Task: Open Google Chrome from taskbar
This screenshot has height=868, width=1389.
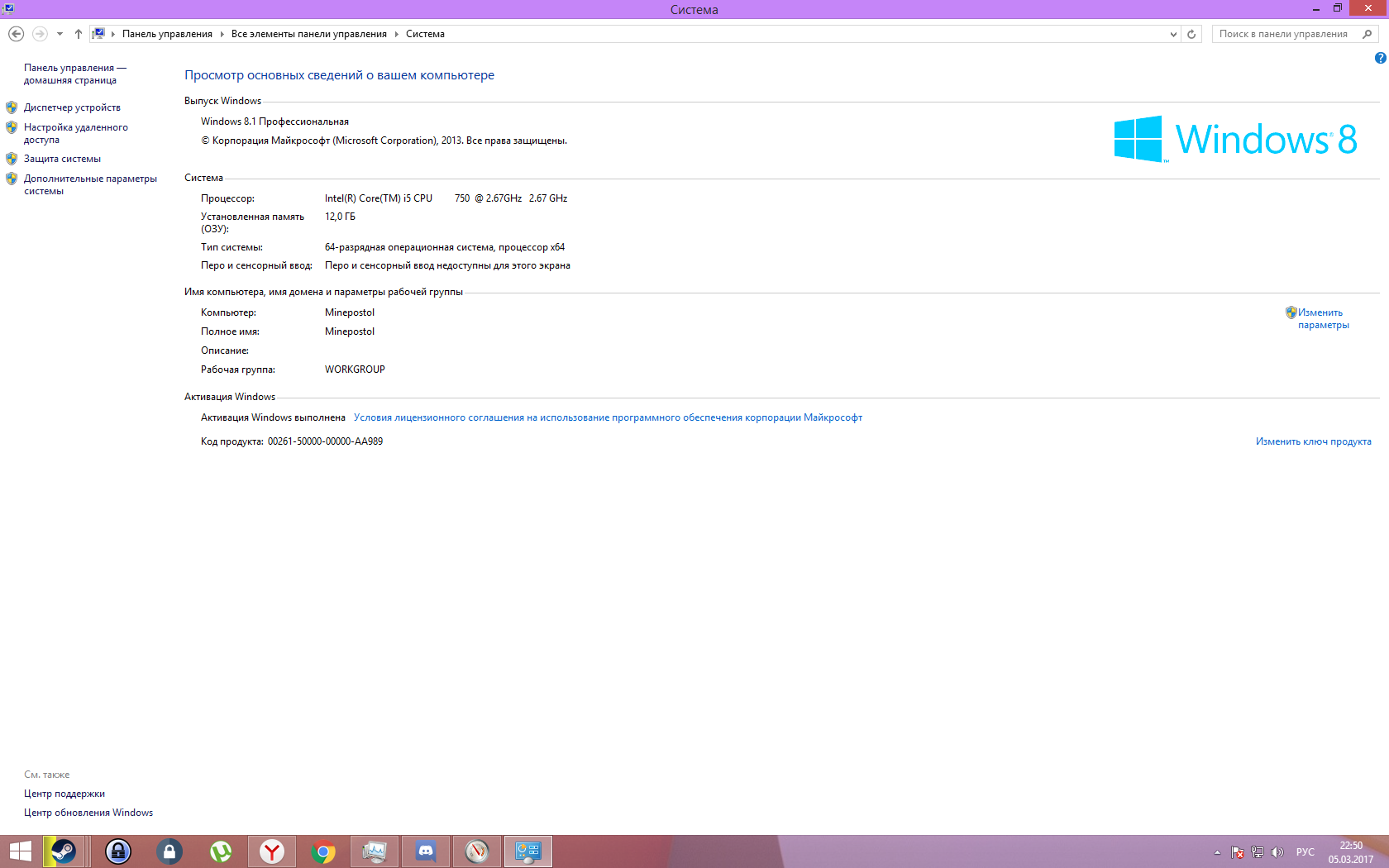Action: [x=323, y=851]
